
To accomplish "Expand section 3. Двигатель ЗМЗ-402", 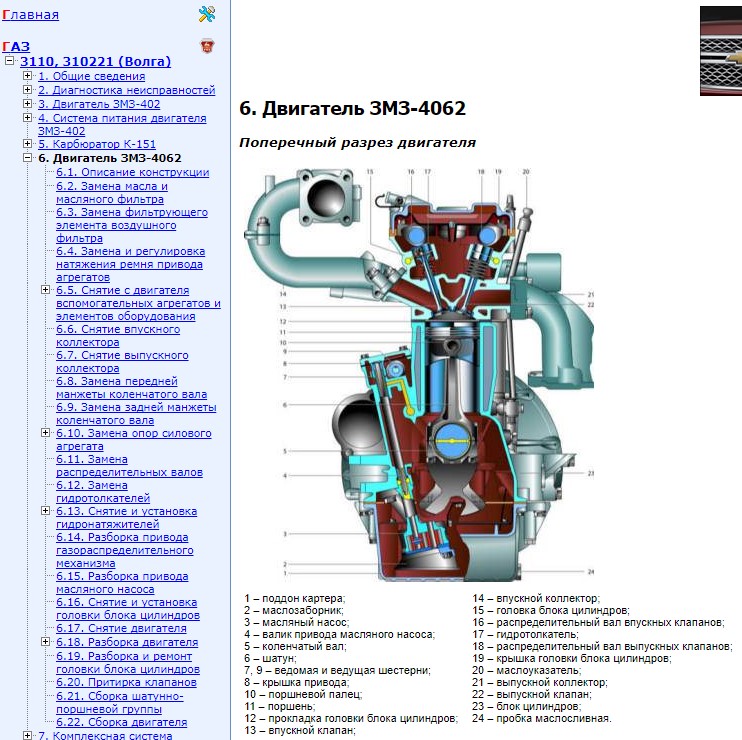I will (x=27, y=103).
